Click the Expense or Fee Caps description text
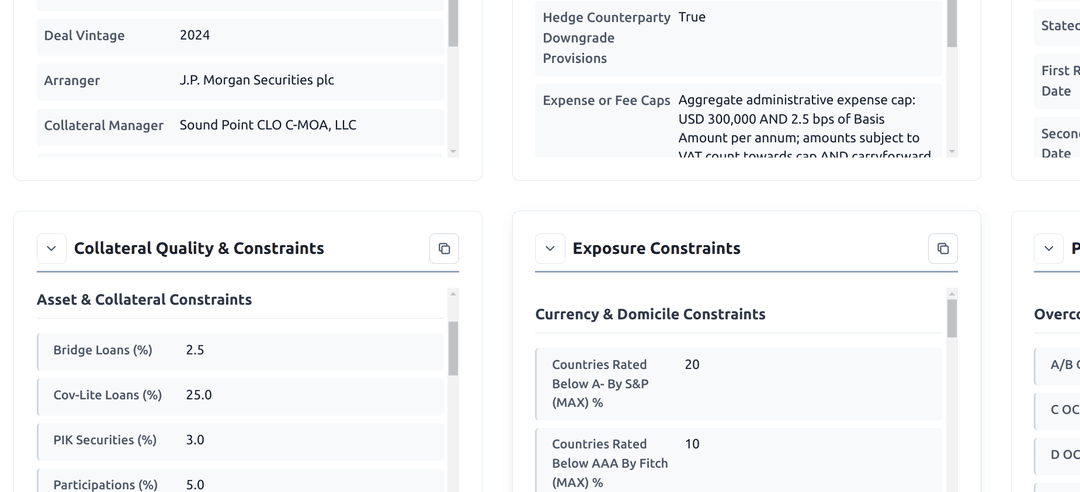The height and width of the screenshot is (492, 1080). [798, 119]
